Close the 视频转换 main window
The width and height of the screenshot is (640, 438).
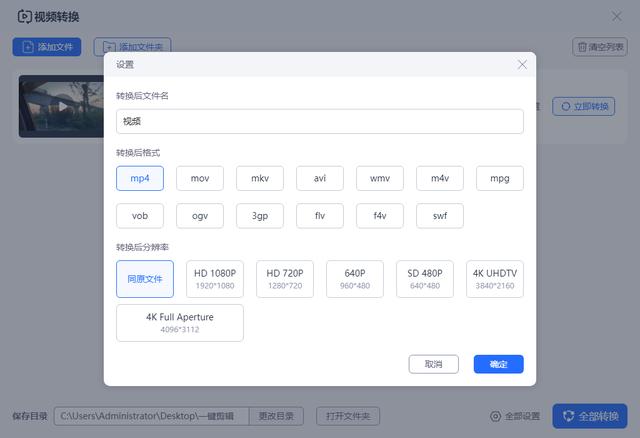pyautogui.click(x=617, y=17)
